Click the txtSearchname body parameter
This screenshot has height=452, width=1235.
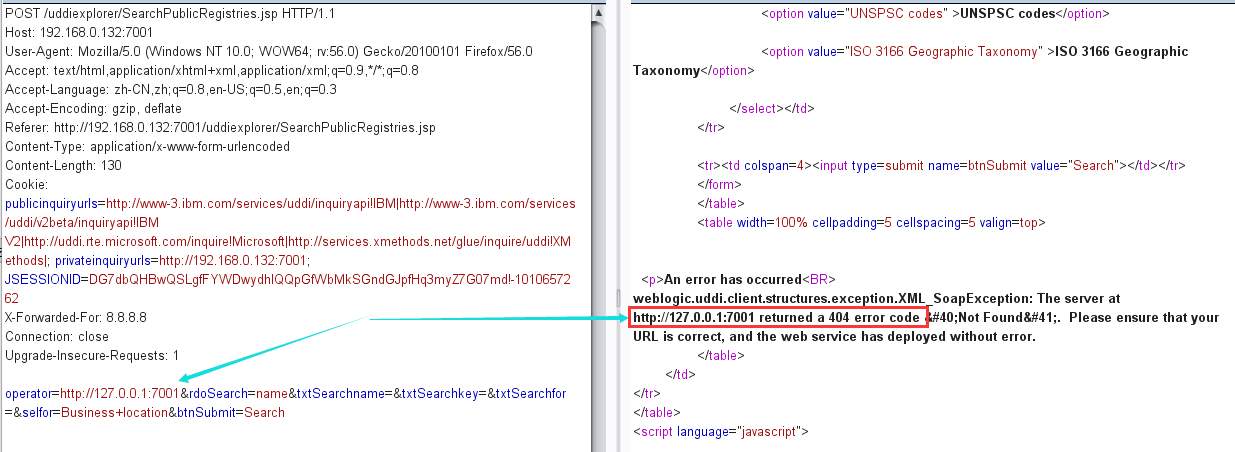click(340, 393)
